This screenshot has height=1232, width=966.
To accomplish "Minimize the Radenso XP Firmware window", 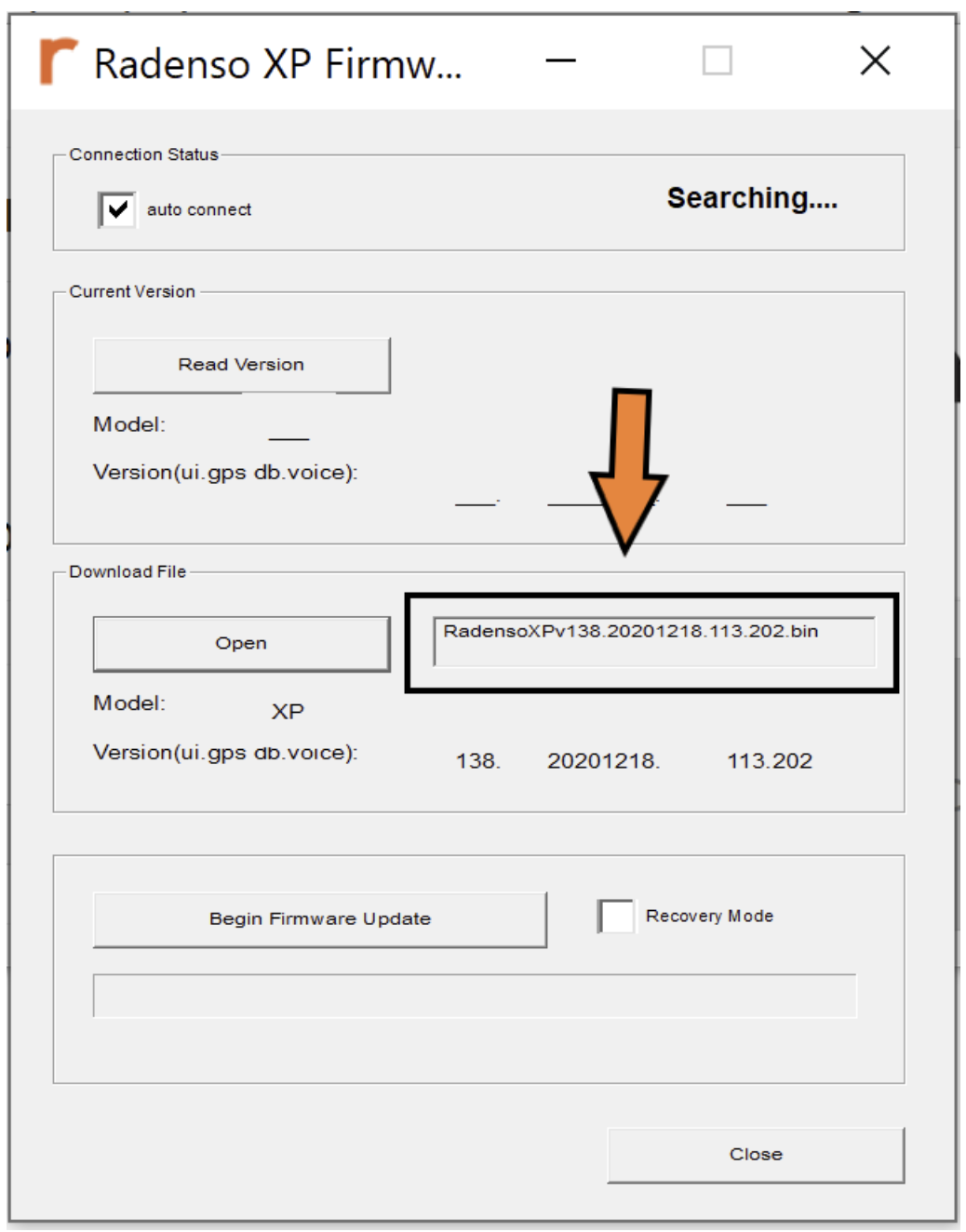I will pyautogui.click(x=560, y=61).
